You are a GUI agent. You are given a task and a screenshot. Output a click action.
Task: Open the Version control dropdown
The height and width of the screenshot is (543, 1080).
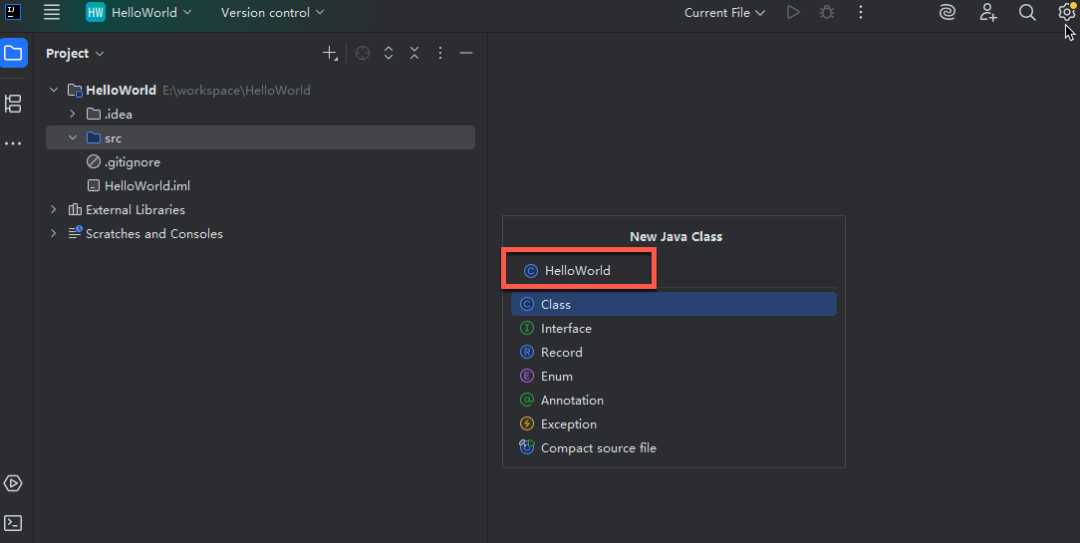click(272, 12)
